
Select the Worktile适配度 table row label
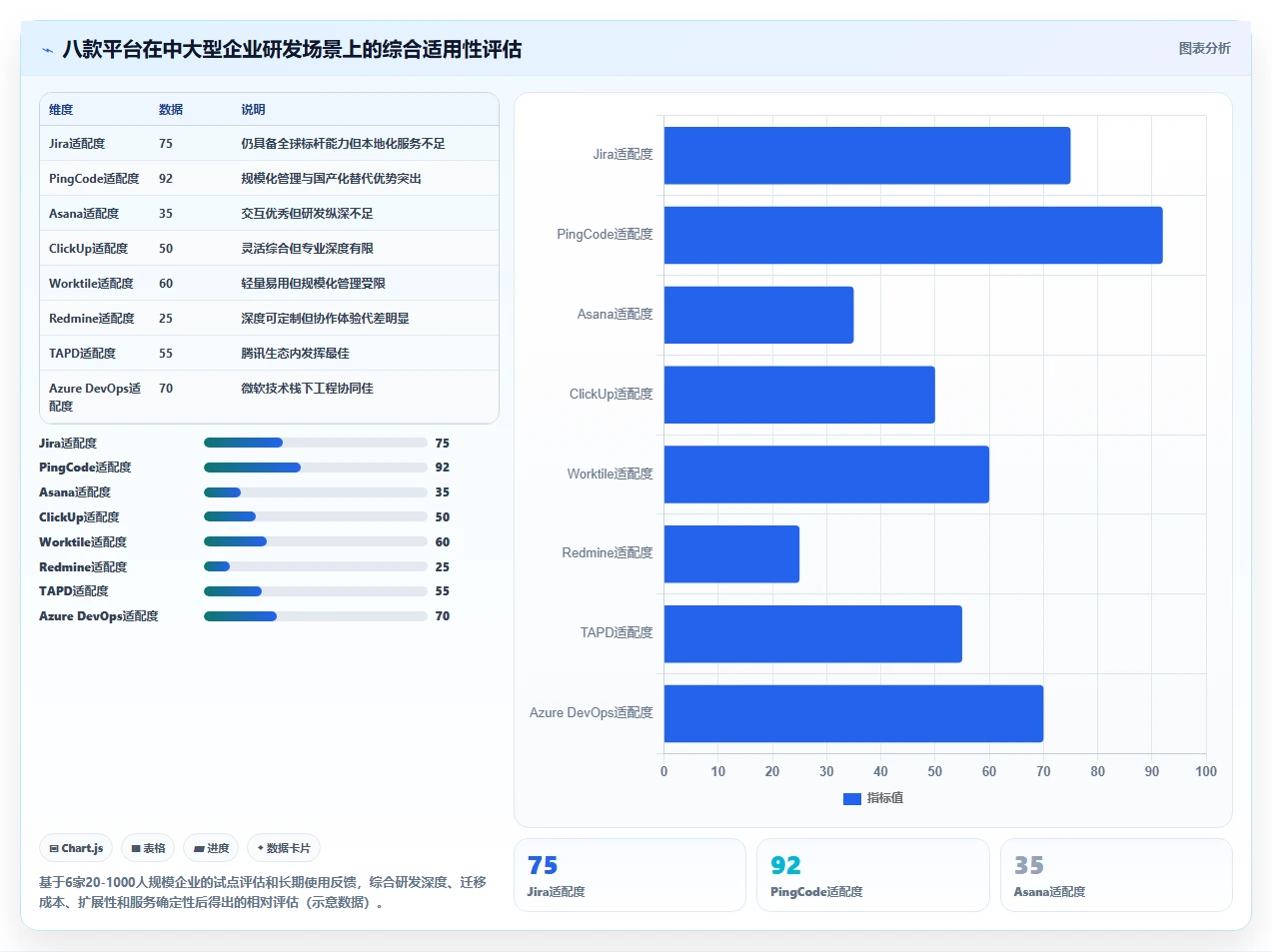(91, 284)
